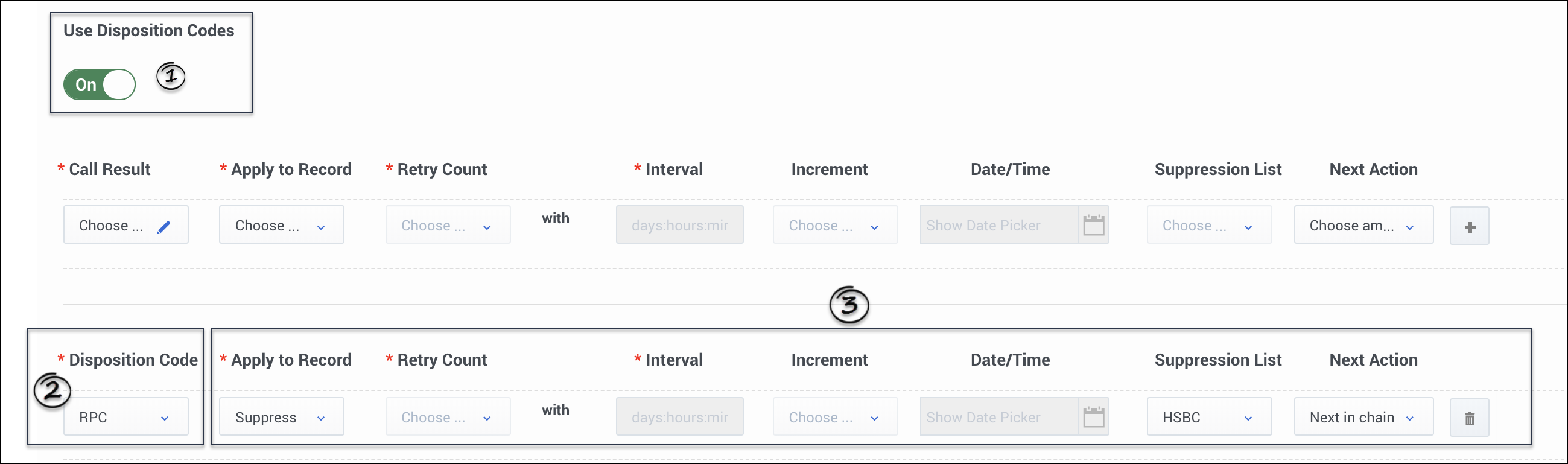Click the RPC row Interval input field
The image size is (1568, 464).
click(x=679, y=417)
